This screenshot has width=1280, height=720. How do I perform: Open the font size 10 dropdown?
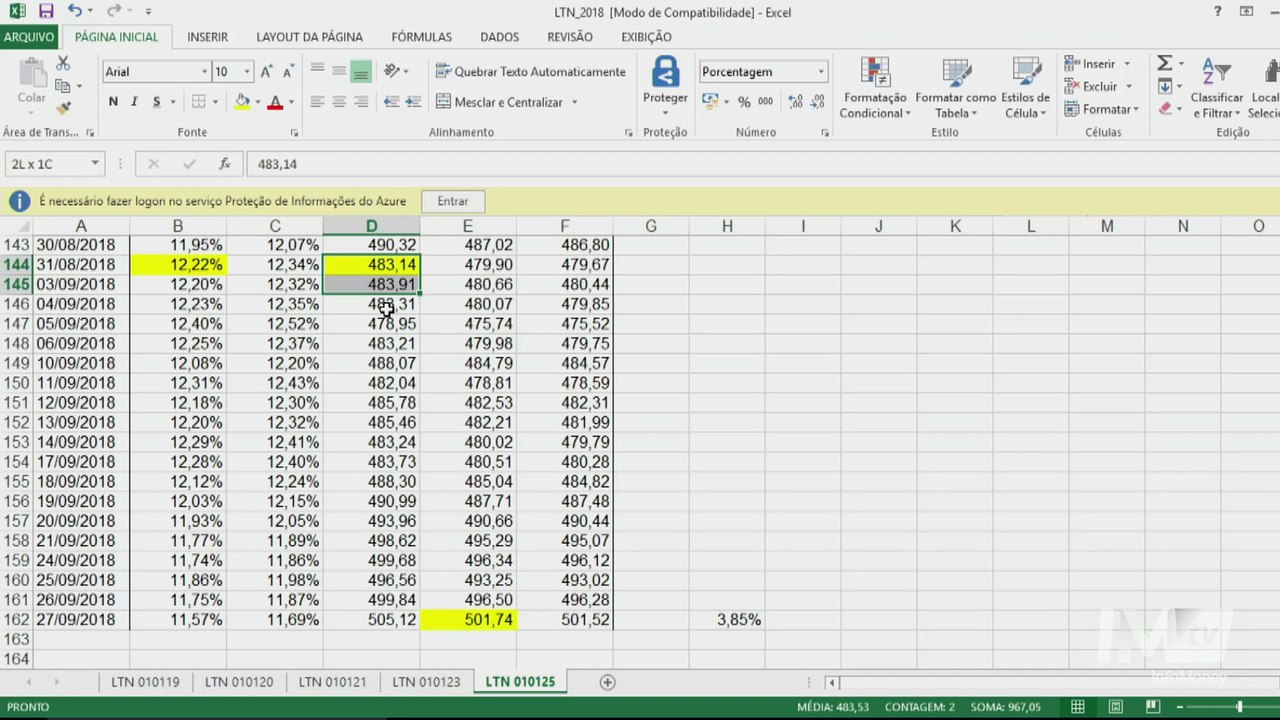point(247,72)
